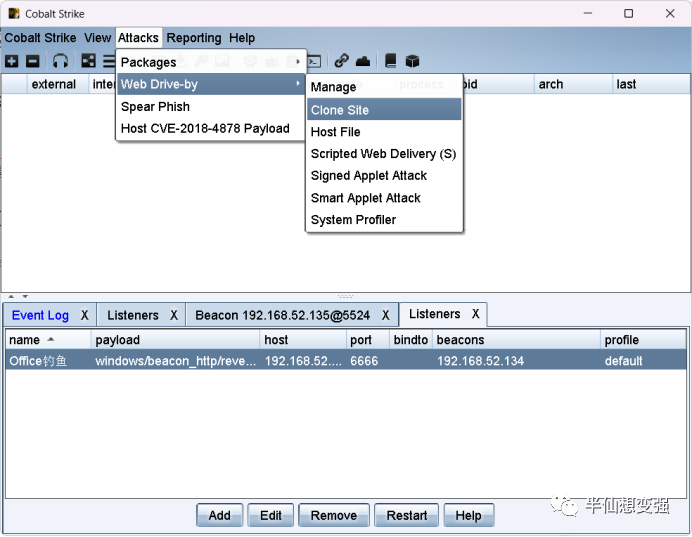Select the Office钓鱼 listener row
Viewport: 692px width, 537px height.
click(346, 361)
